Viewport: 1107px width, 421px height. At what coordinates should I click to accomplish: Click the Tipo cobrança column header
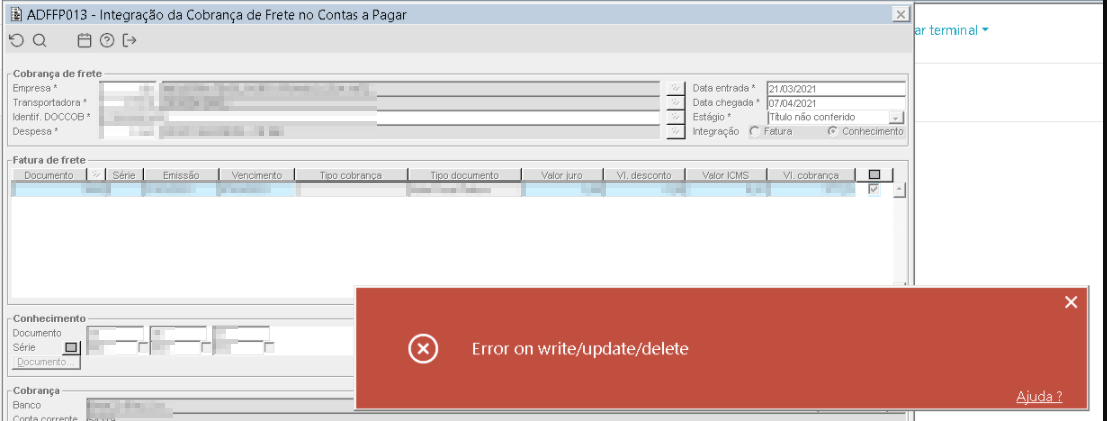(351, 175)
